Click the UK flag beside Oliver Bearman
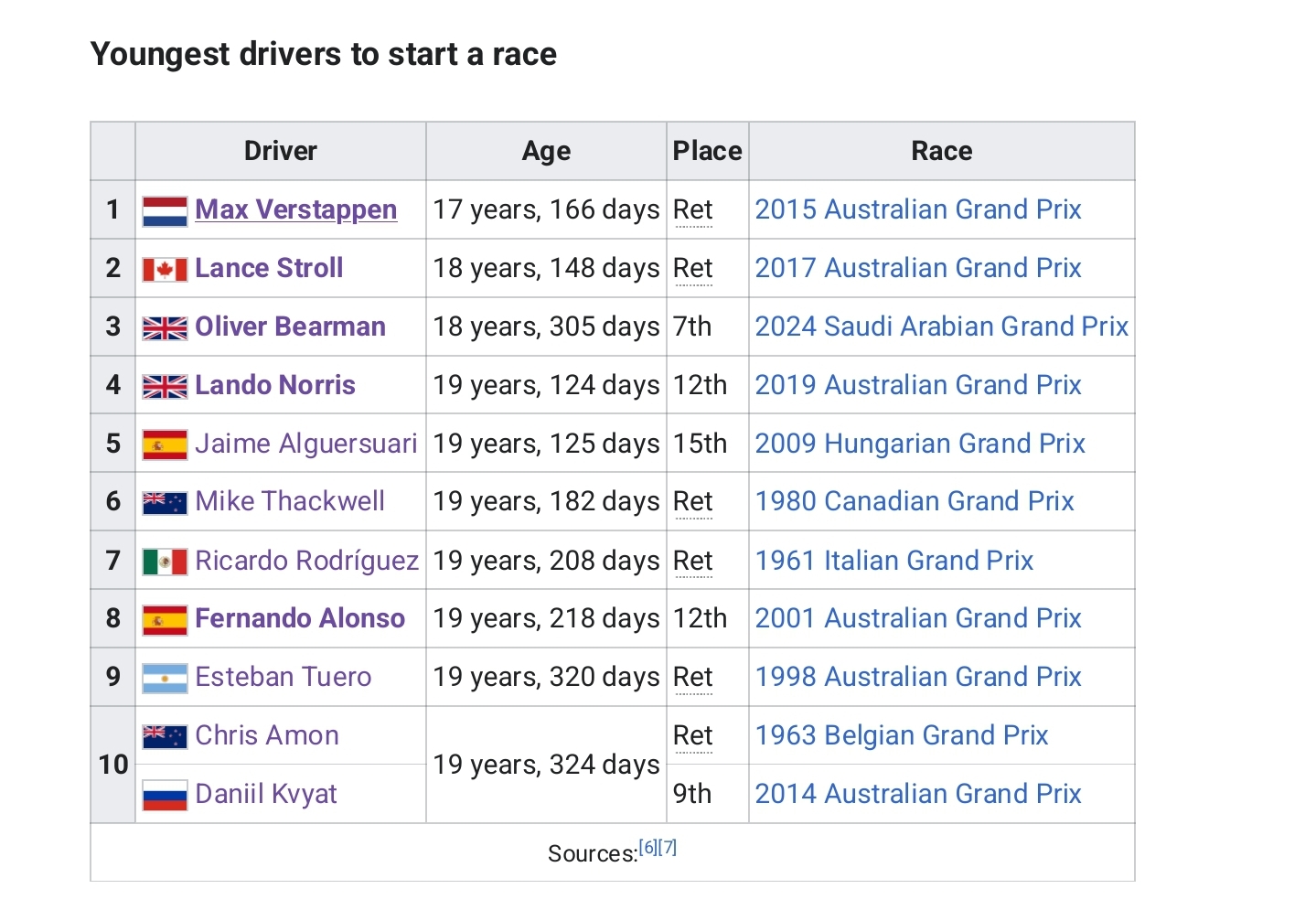The image size is (1316, 921). (x=165, y=328)
